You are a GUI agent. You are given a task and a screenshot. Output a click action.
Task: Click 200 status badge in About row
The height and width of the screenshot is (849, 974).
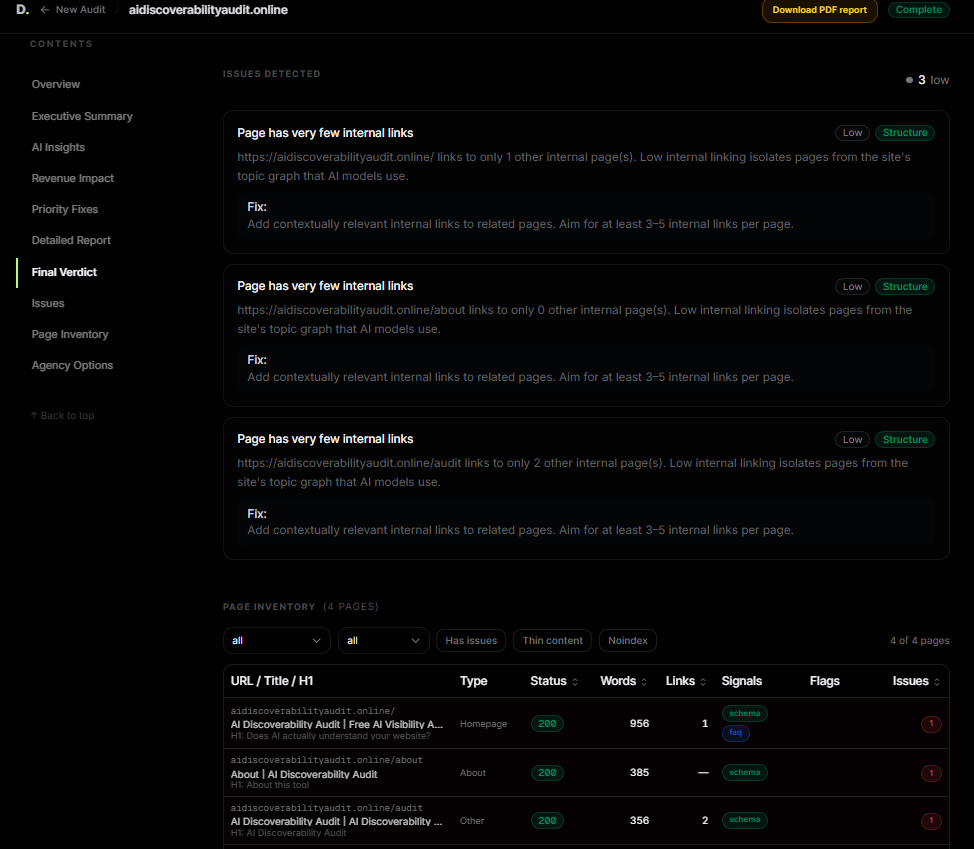click(547, 773)
